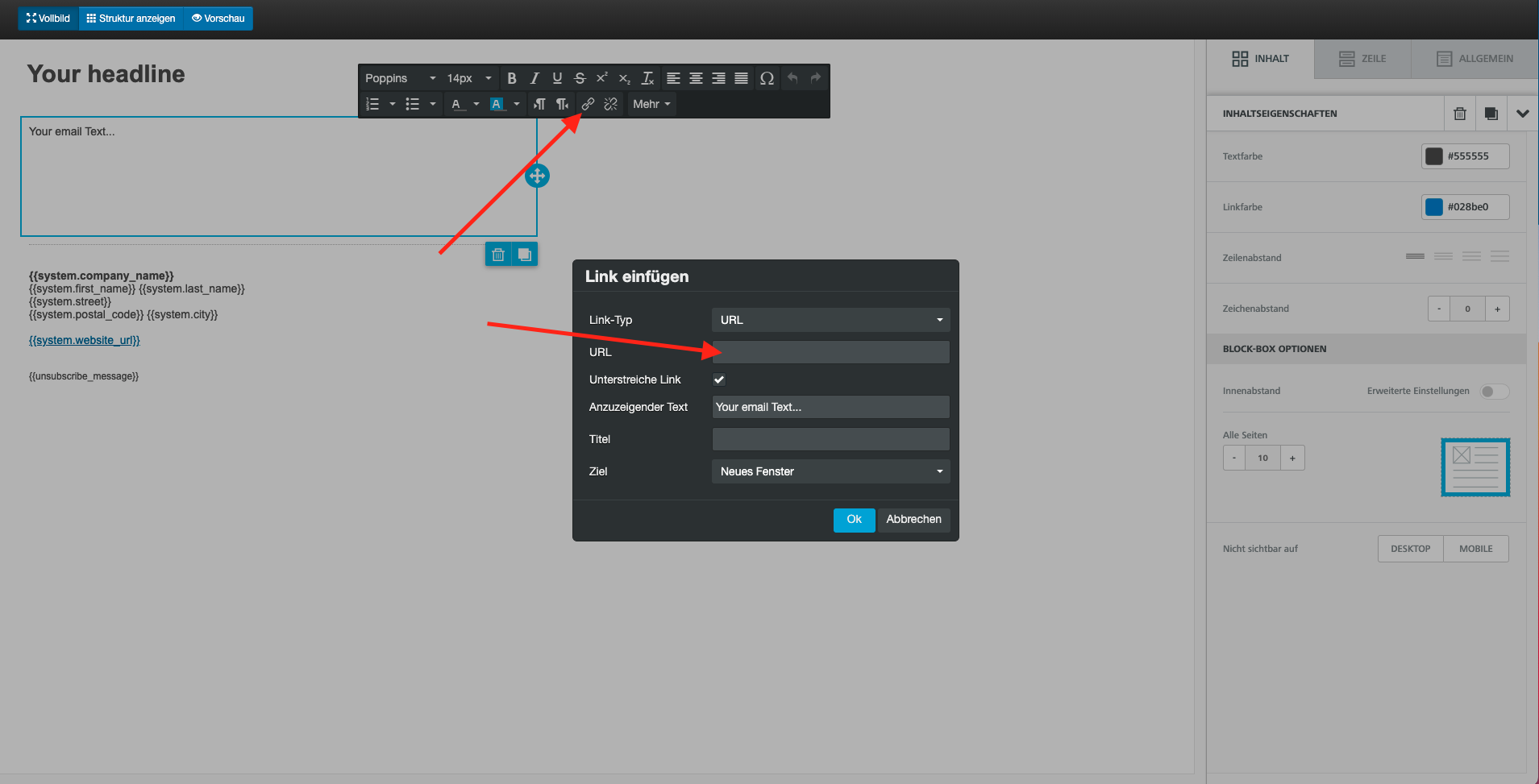Open the Linkfarbe color swatch
Screen dimensions: 1539x784
pos(1434,207)
